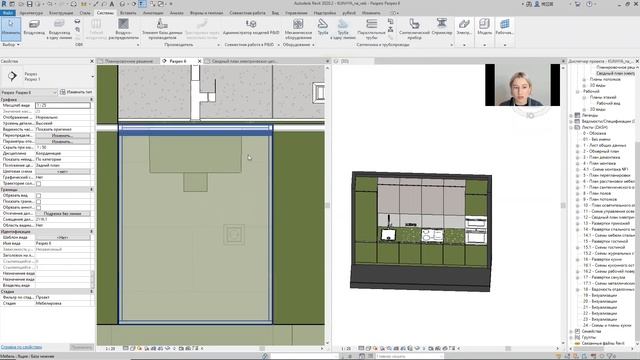This screenshot has height=360, width=640.
Task: Click the Save icon in the quick access toolbar
Action: point(29,4)
